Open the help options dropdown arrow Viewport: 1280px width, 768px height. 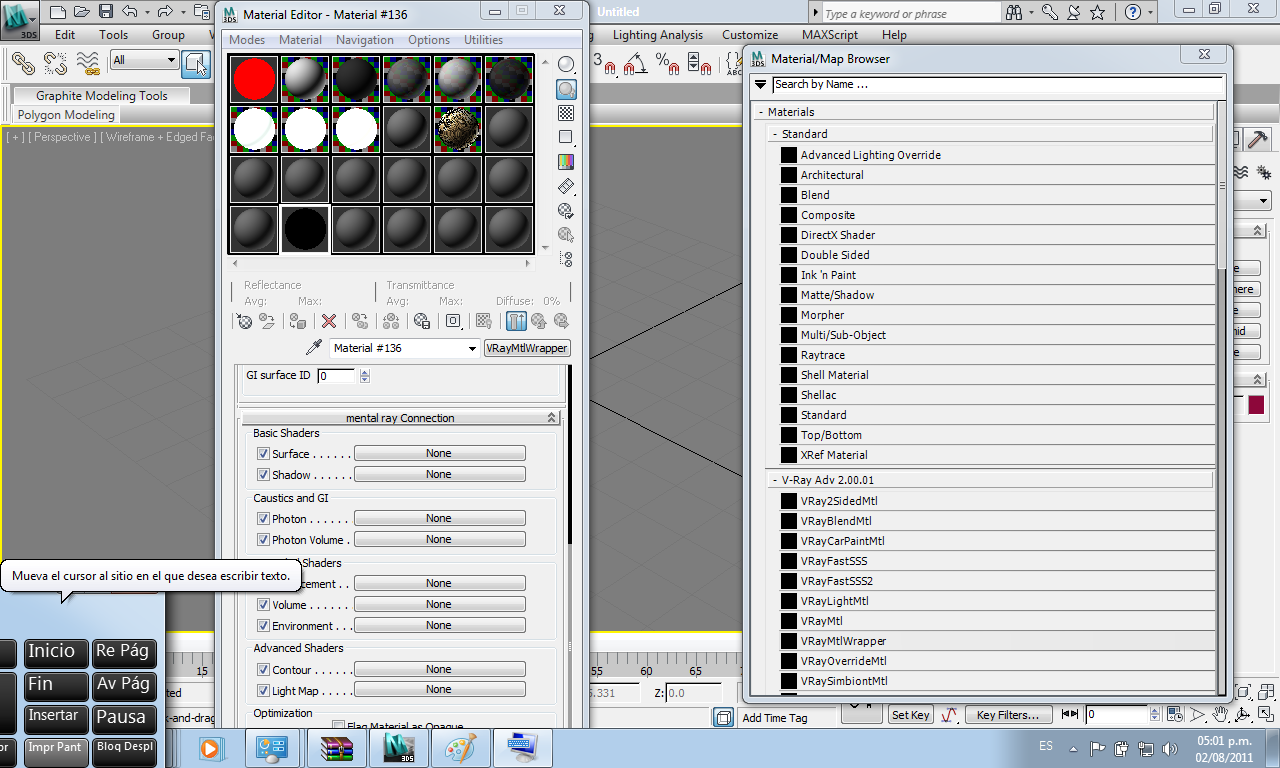1149,13
